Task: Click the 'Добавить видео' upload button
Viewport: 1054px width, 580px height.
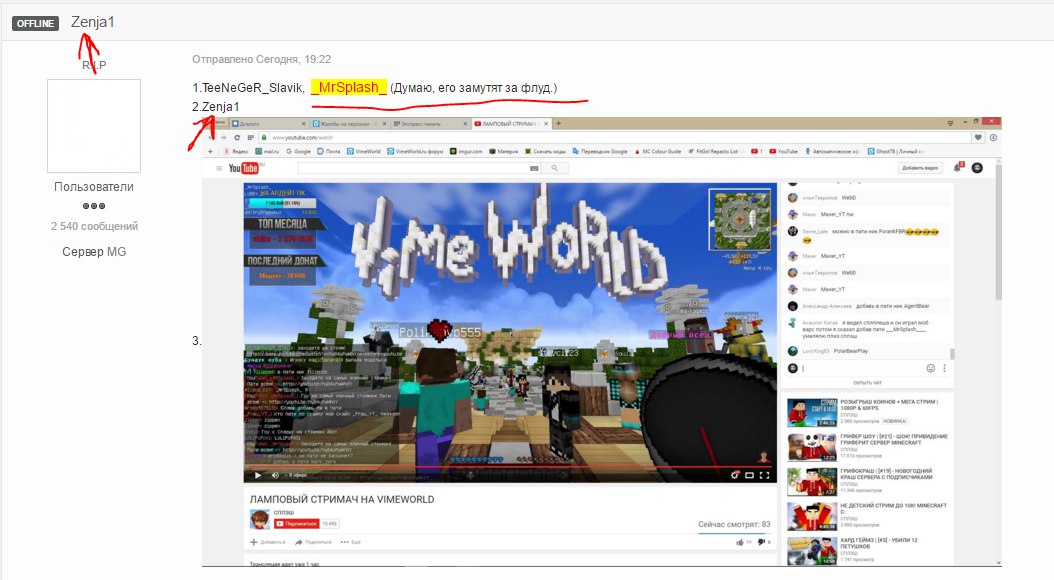Action: pos(920,168)
